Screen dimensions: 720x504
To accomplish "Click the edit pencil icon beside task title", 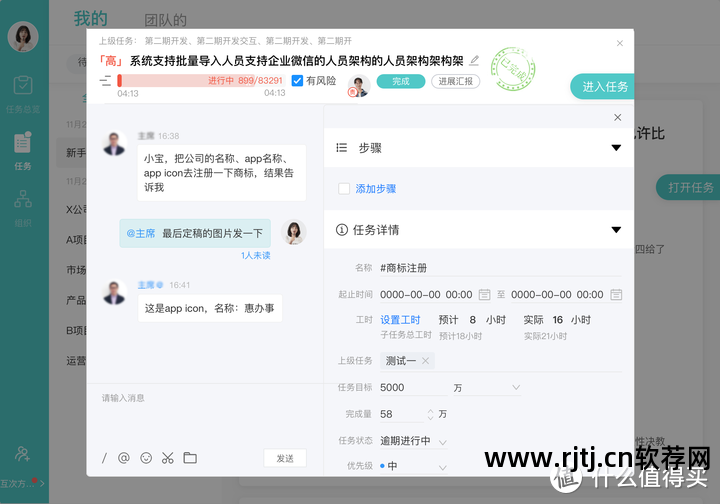I will tap(474, 61).
